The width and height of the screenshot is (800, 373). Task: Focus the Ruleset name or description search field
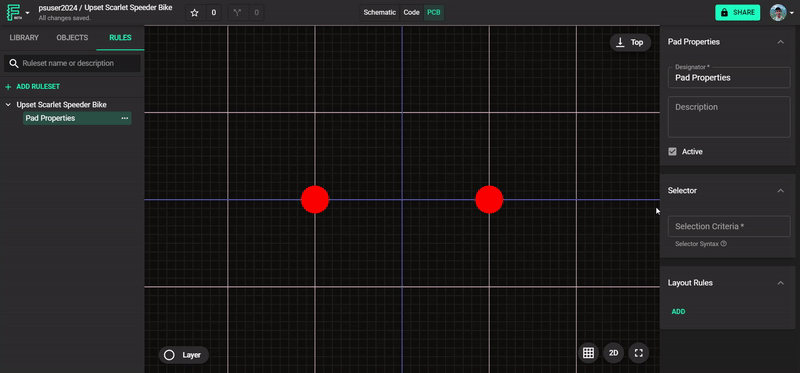(72, 64)
